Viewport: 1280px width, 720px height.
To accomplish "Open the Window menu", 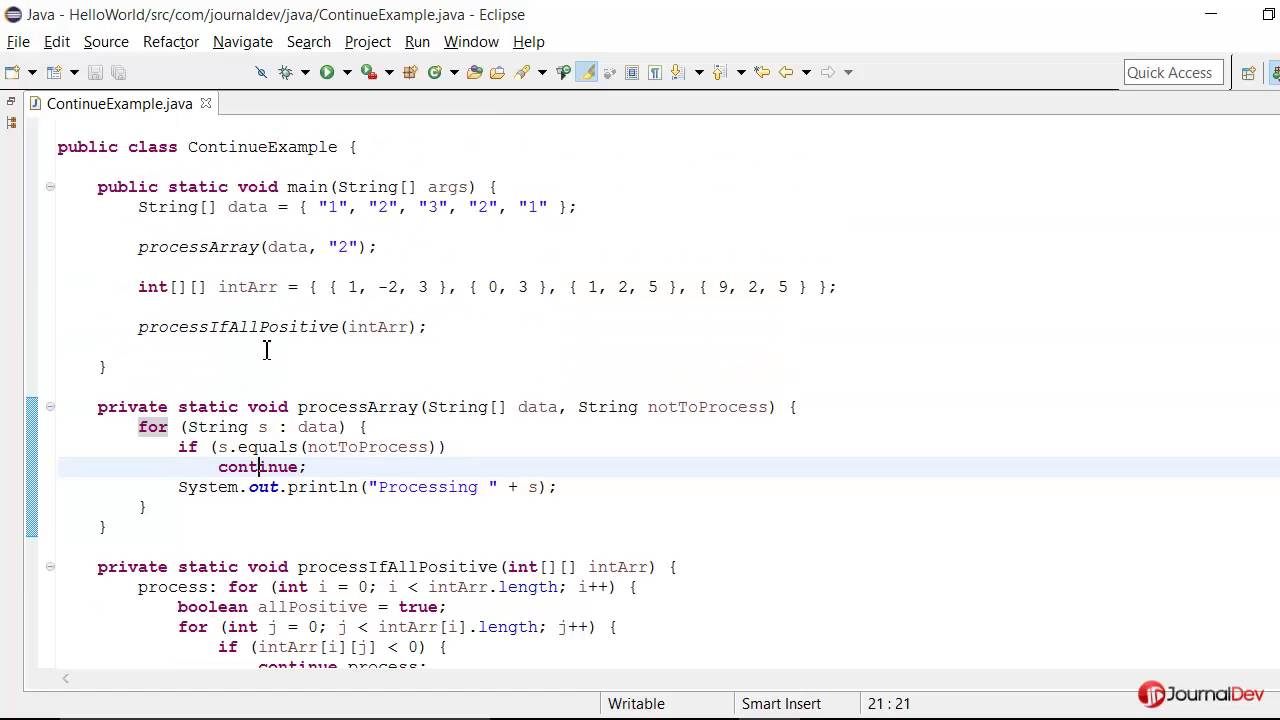I will (471, 41).
